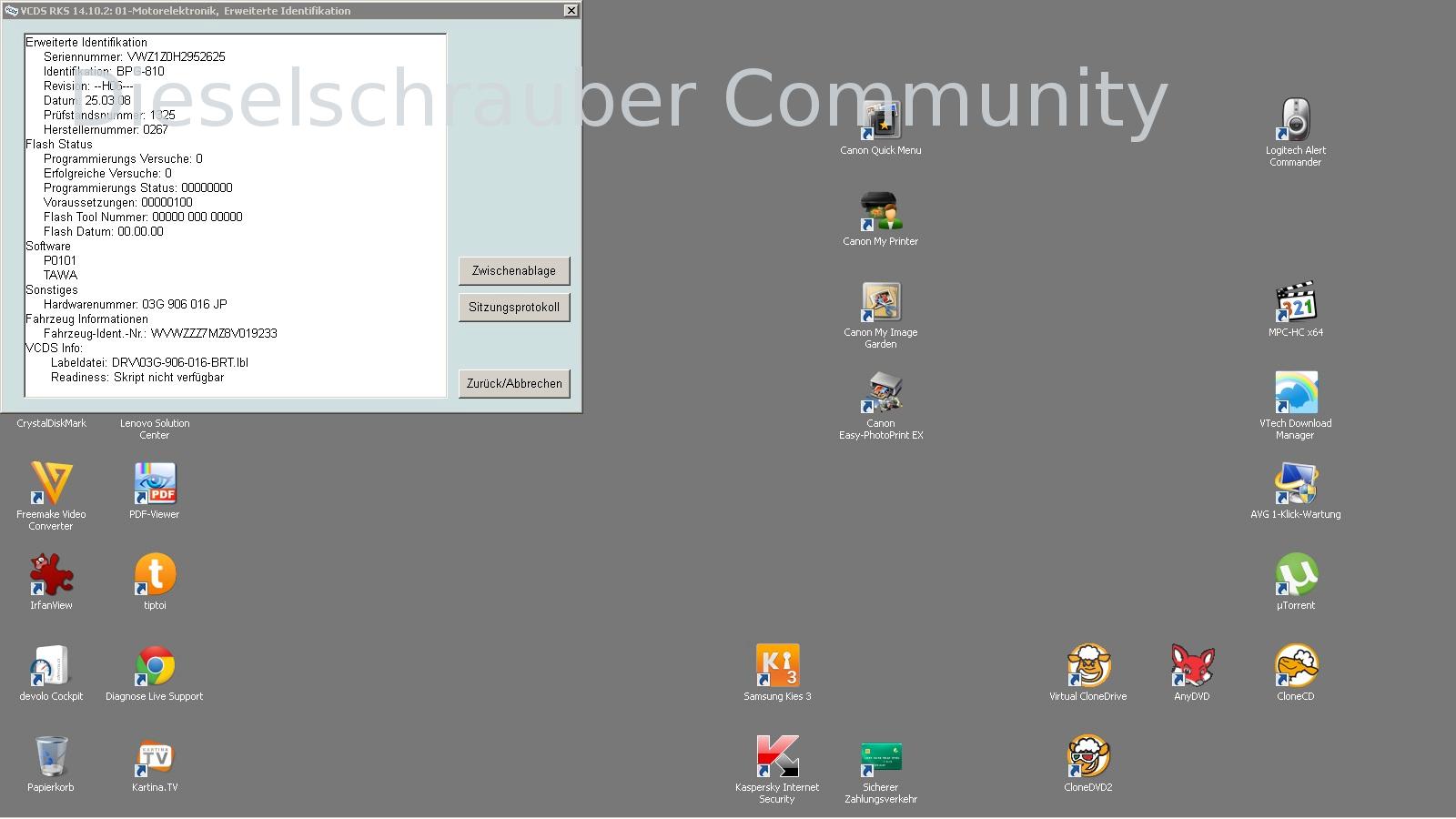Click Readiness: Skript nicht verfügbar line
Viewport: 1456px width, 819px height.
[137, 377]
